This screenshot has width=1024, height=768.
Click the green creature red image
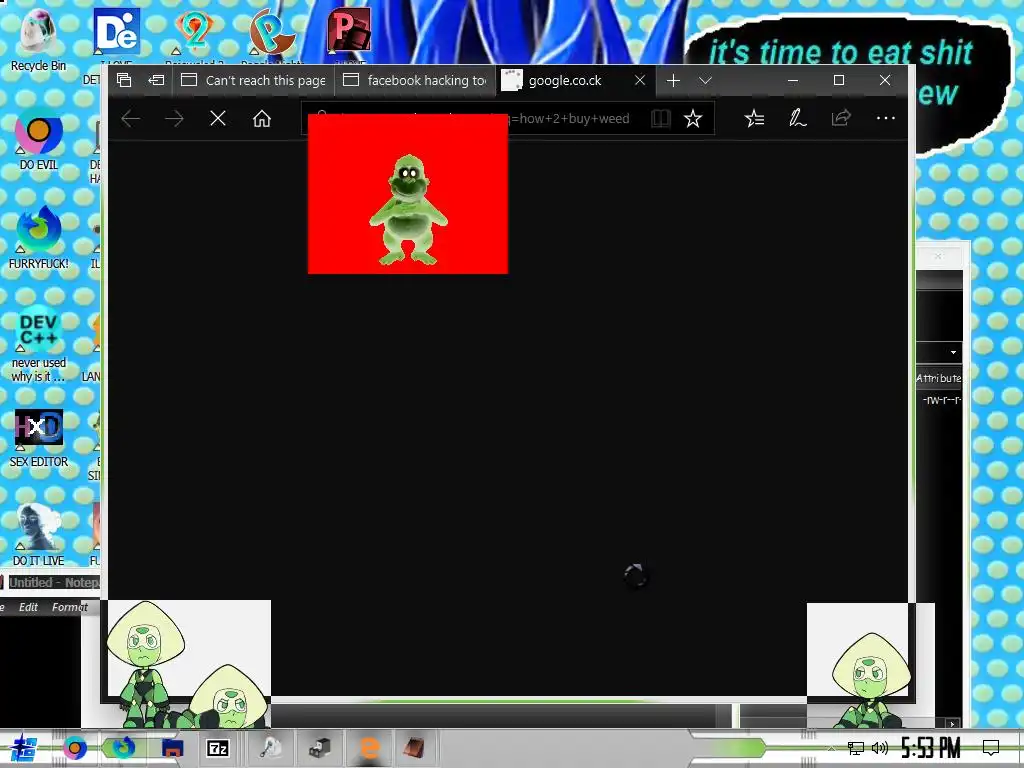coord(408,194)
